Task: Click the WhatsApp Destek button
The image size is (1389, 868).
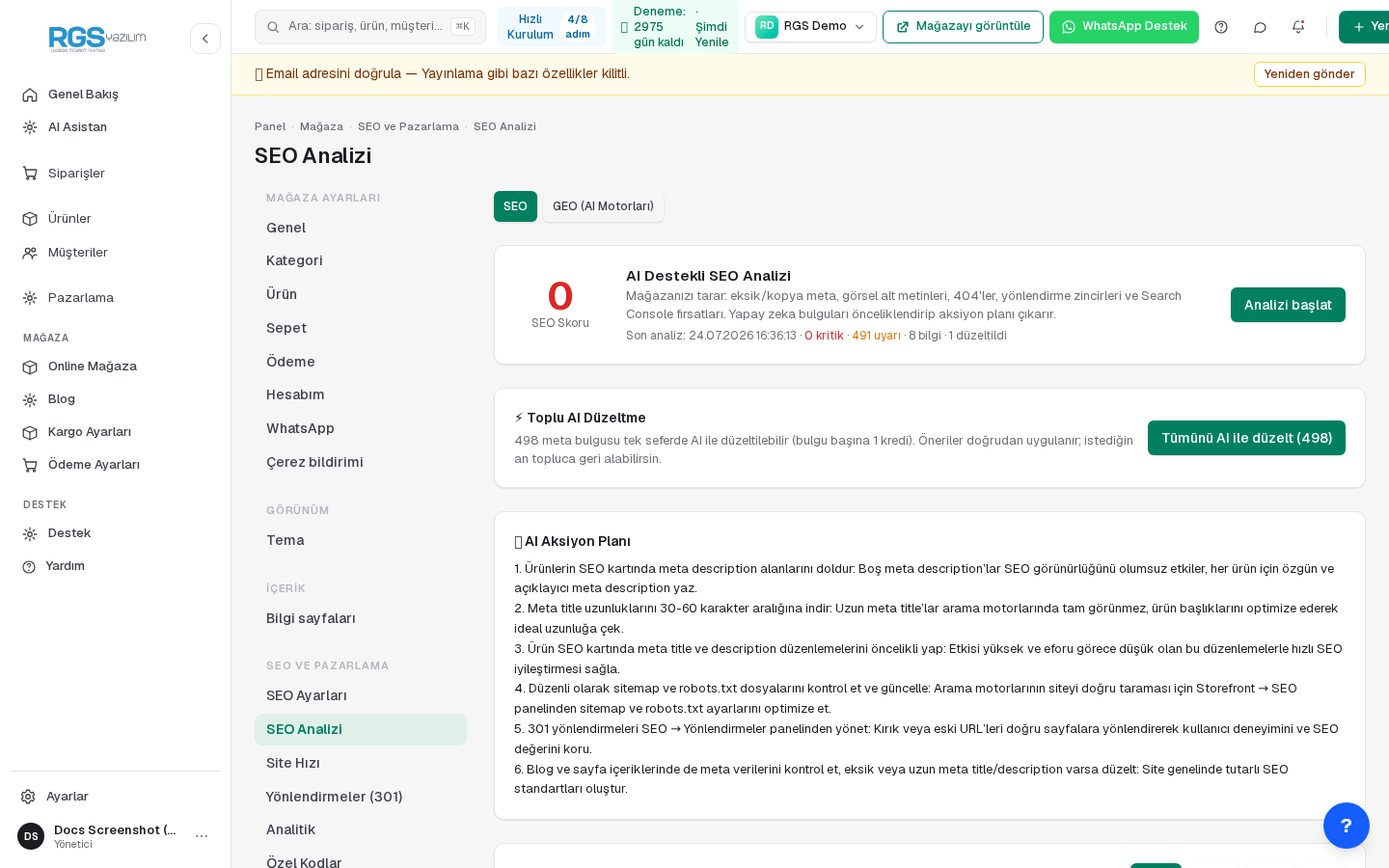Action: pos(1124,27)
